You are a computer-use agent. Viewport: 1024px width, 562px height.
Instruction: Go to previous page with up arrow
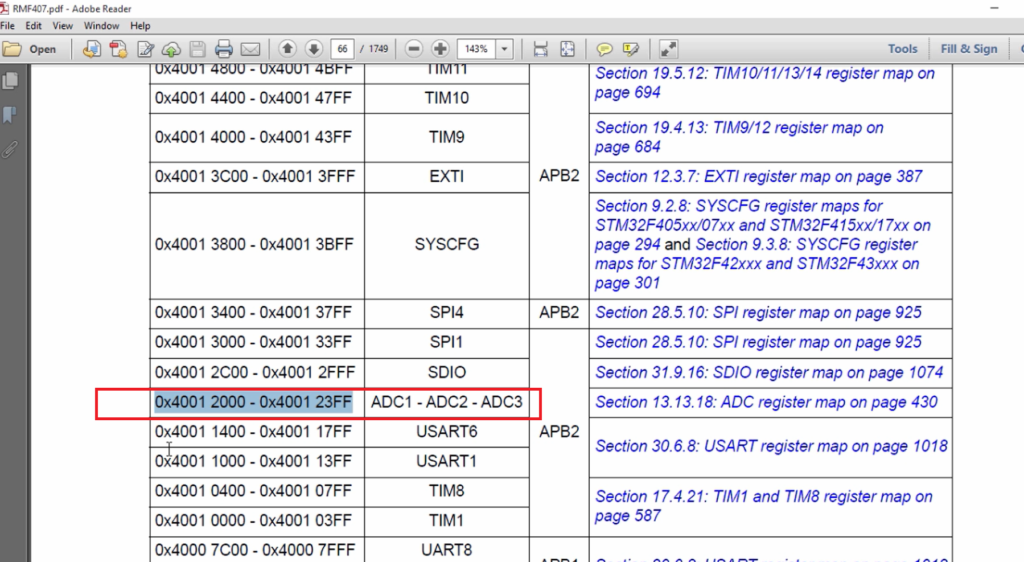click(x=287, y=49)
